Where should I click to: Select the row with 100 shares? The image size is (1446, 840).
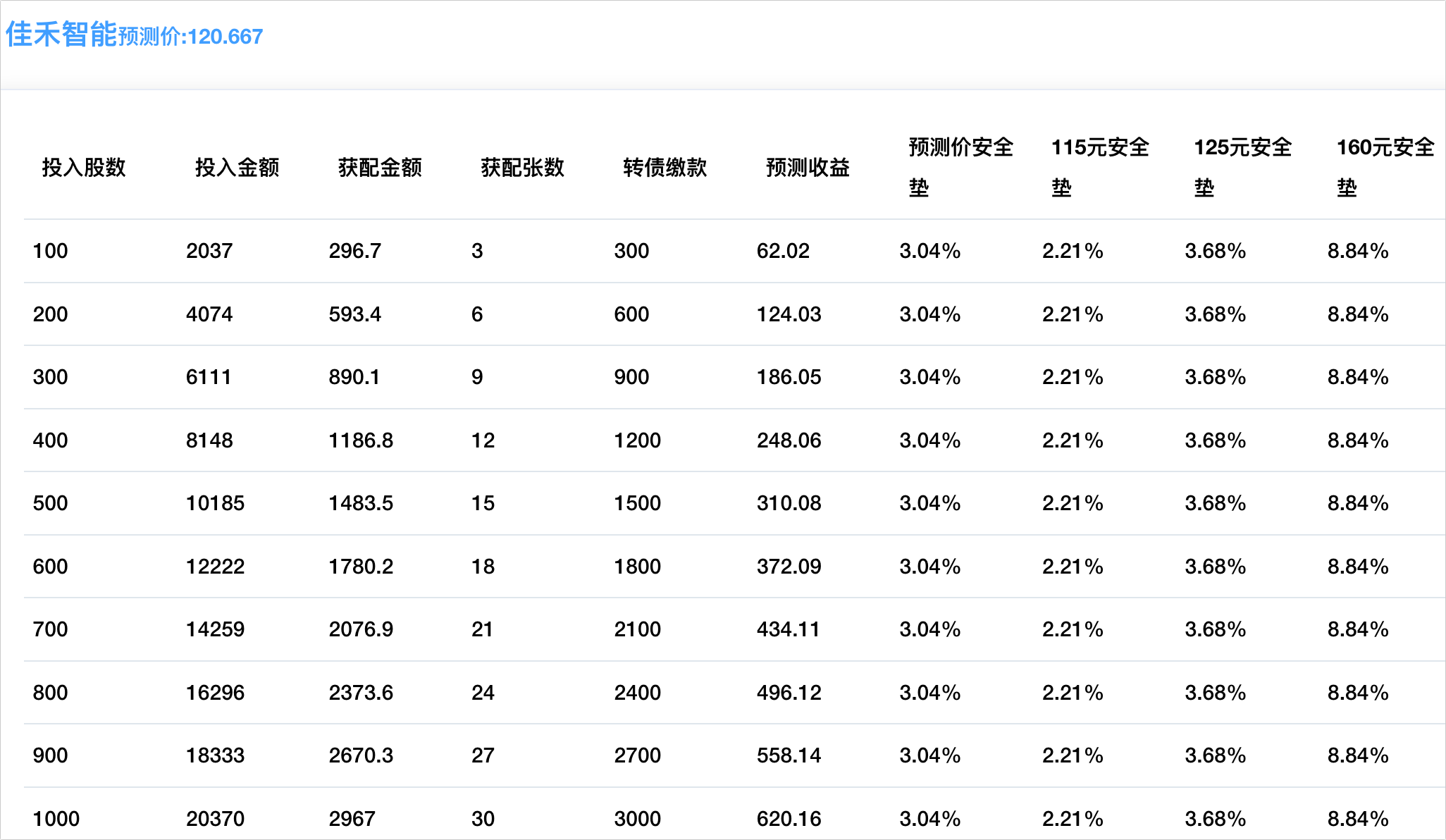tap(50, 251)
